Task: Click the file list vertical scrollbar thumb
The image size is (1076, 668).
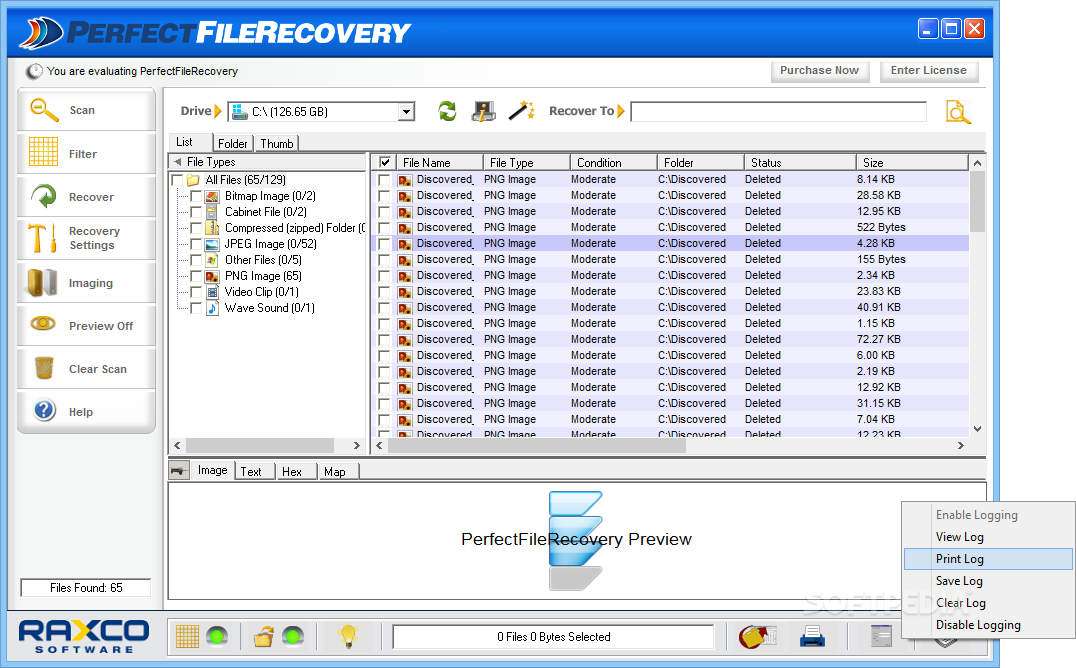Action: 977,200
